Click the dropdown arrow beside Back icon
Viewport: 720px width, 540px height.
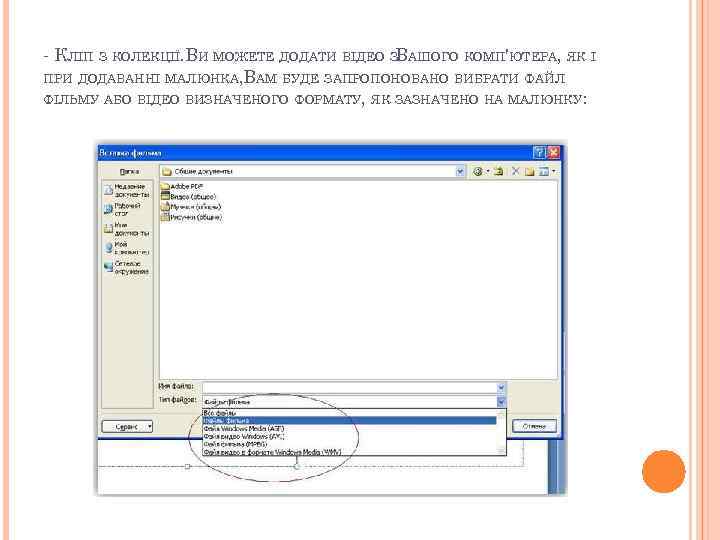click(488, 172)
